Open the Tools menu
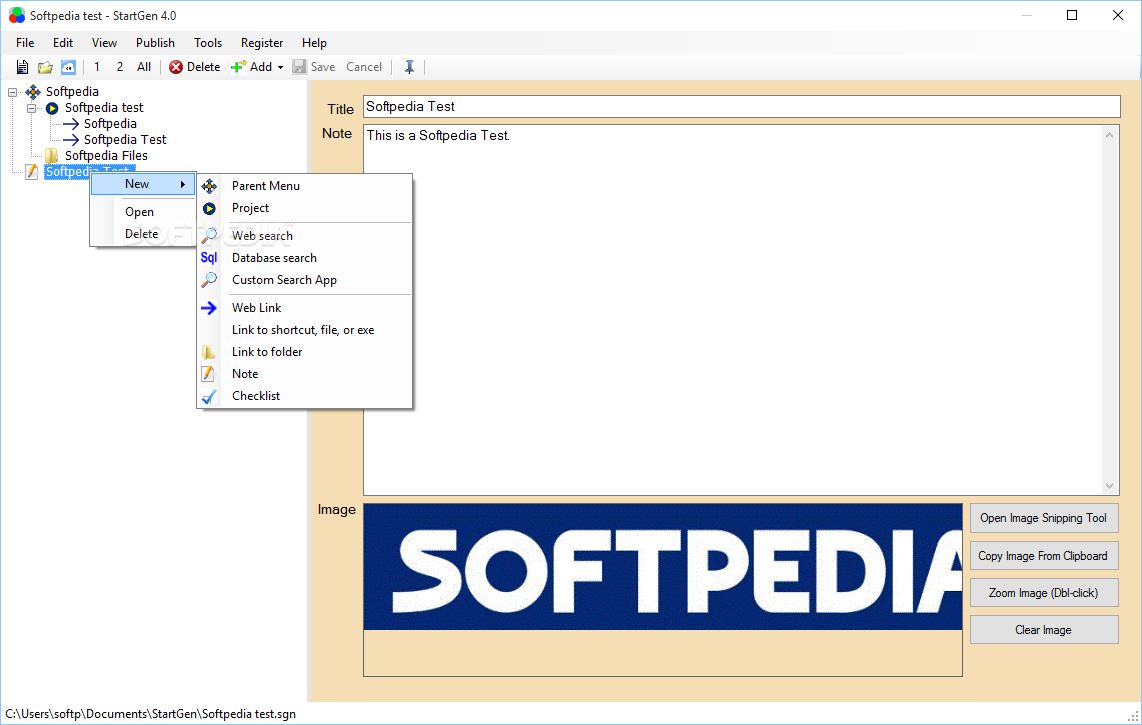 pyautogui.click(x=208, y=43)
